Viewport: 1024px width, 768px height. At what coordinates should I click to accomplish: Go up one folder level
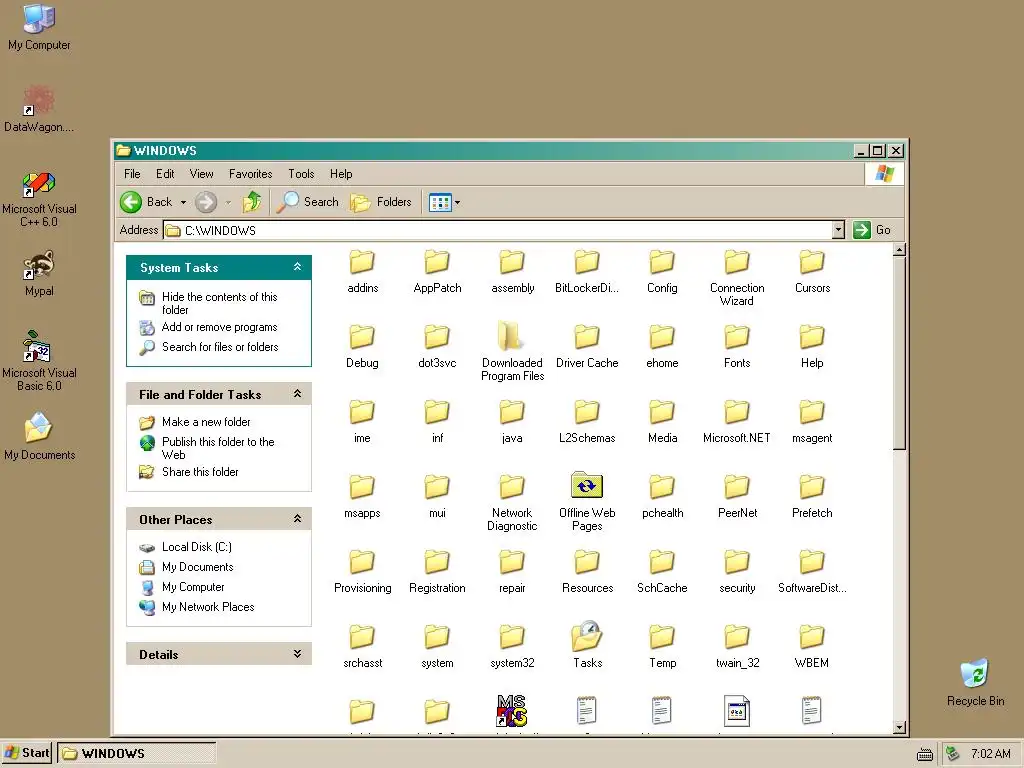click(x=251, y=202)
